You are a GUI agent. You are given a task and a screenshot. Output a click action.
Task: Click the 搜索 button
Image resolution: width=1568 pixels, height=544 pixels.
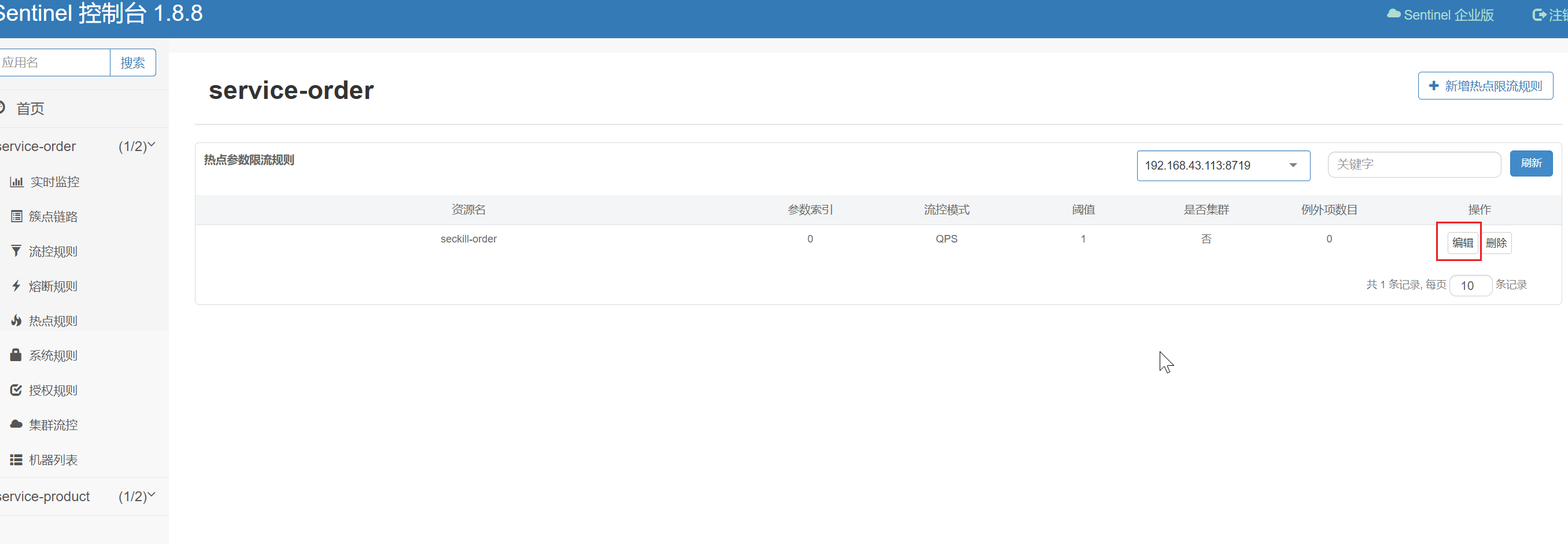click(132, 62)
